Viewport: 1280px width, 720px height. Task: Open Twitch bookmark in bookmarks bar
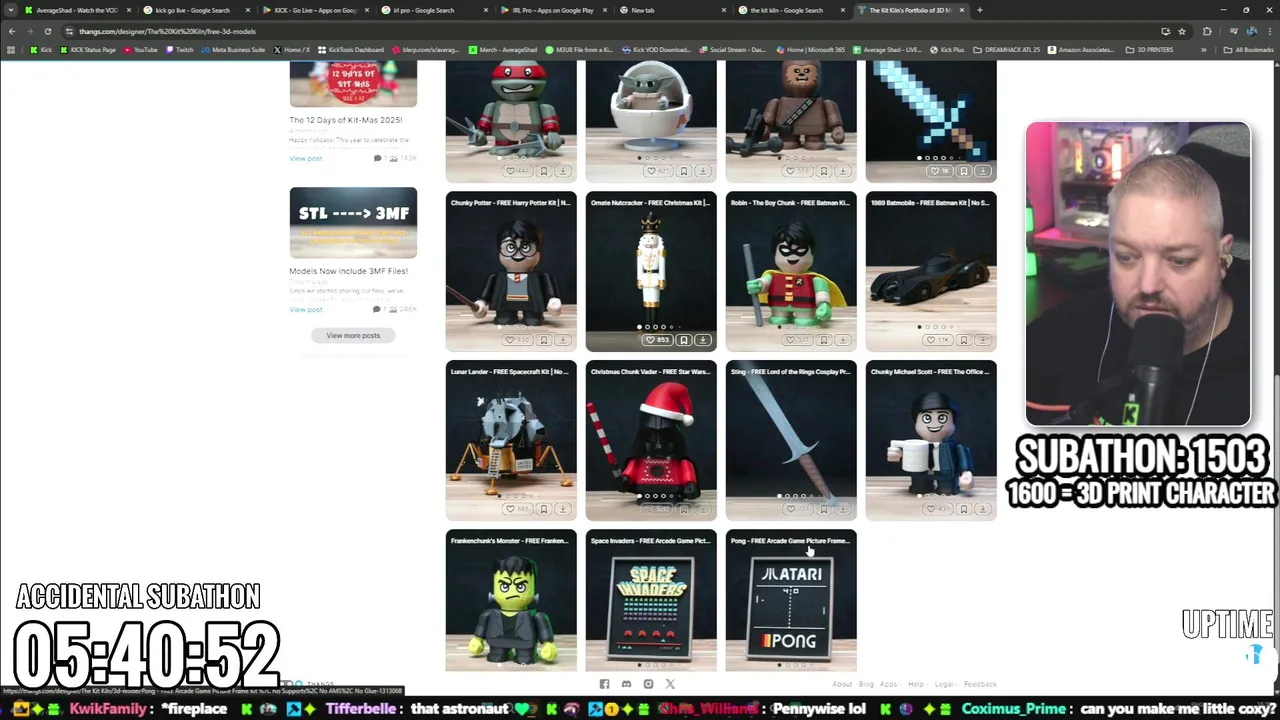(180, 49)
